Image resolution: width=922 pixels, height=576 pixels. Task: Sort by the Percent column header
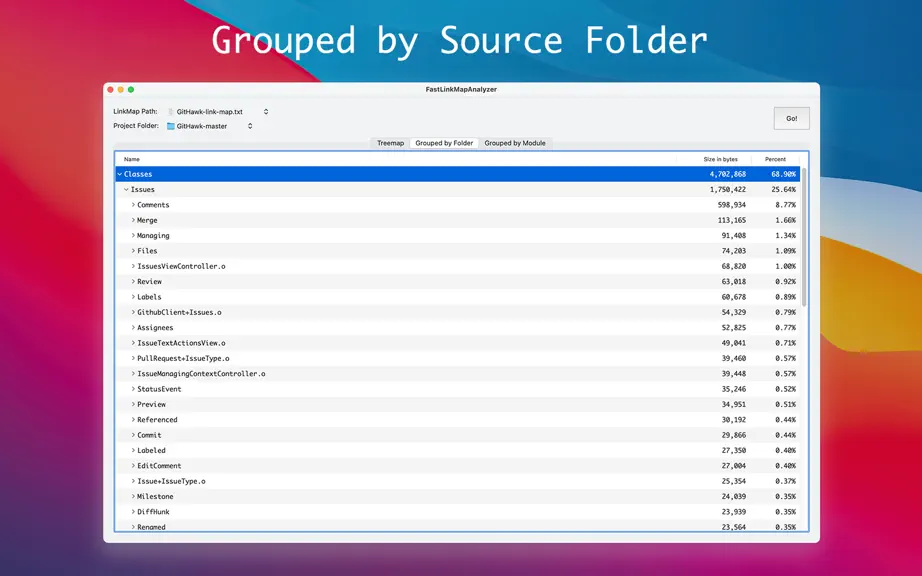point(776,159)
